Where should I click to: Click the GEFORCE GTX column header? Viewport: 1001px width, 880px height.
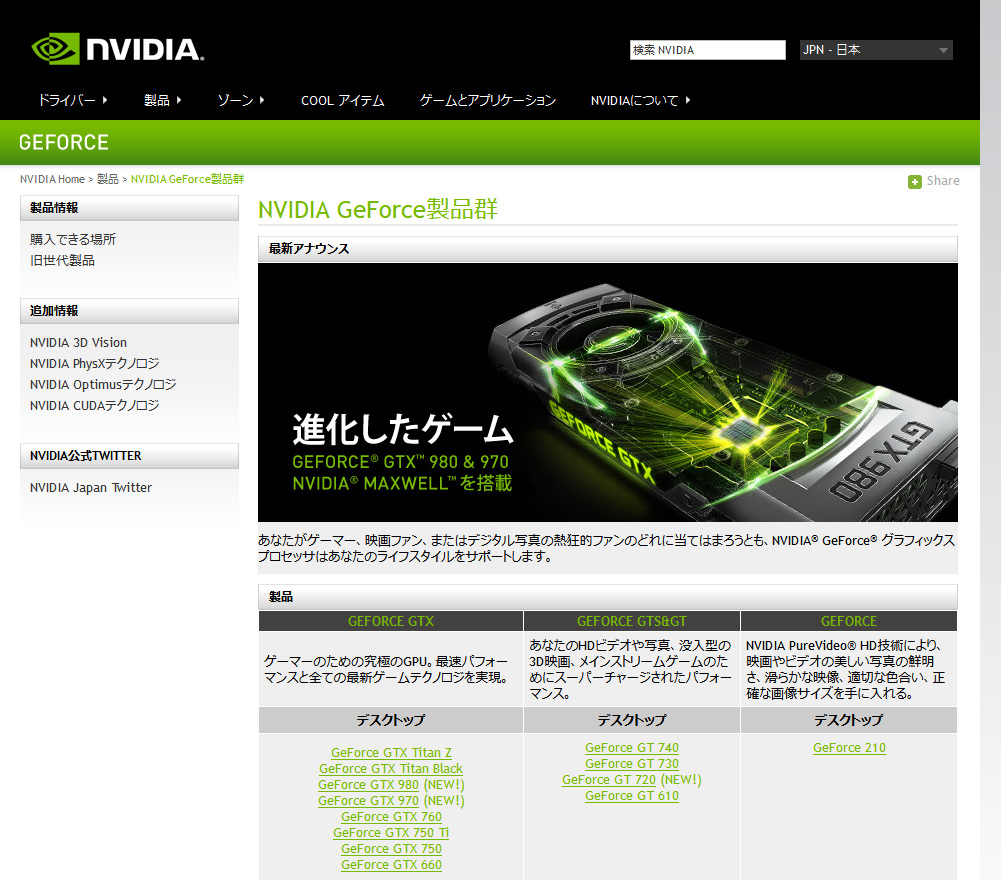point(391,621)
